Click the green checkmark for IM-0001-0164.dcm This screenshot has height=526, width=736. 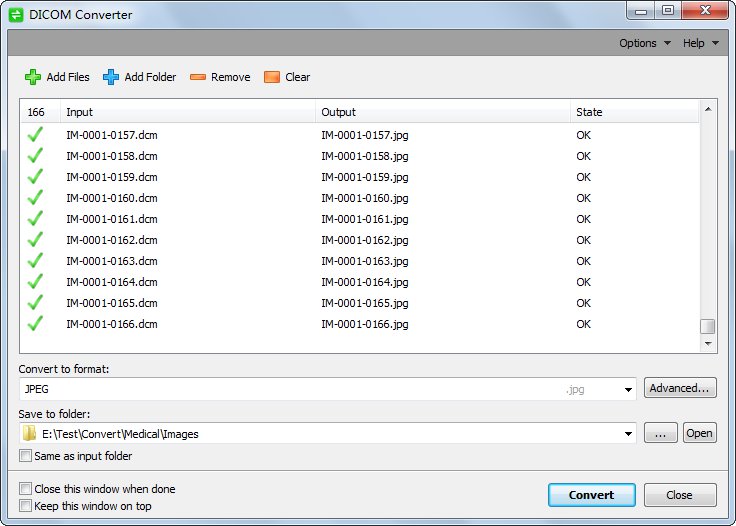click(35, 282)
